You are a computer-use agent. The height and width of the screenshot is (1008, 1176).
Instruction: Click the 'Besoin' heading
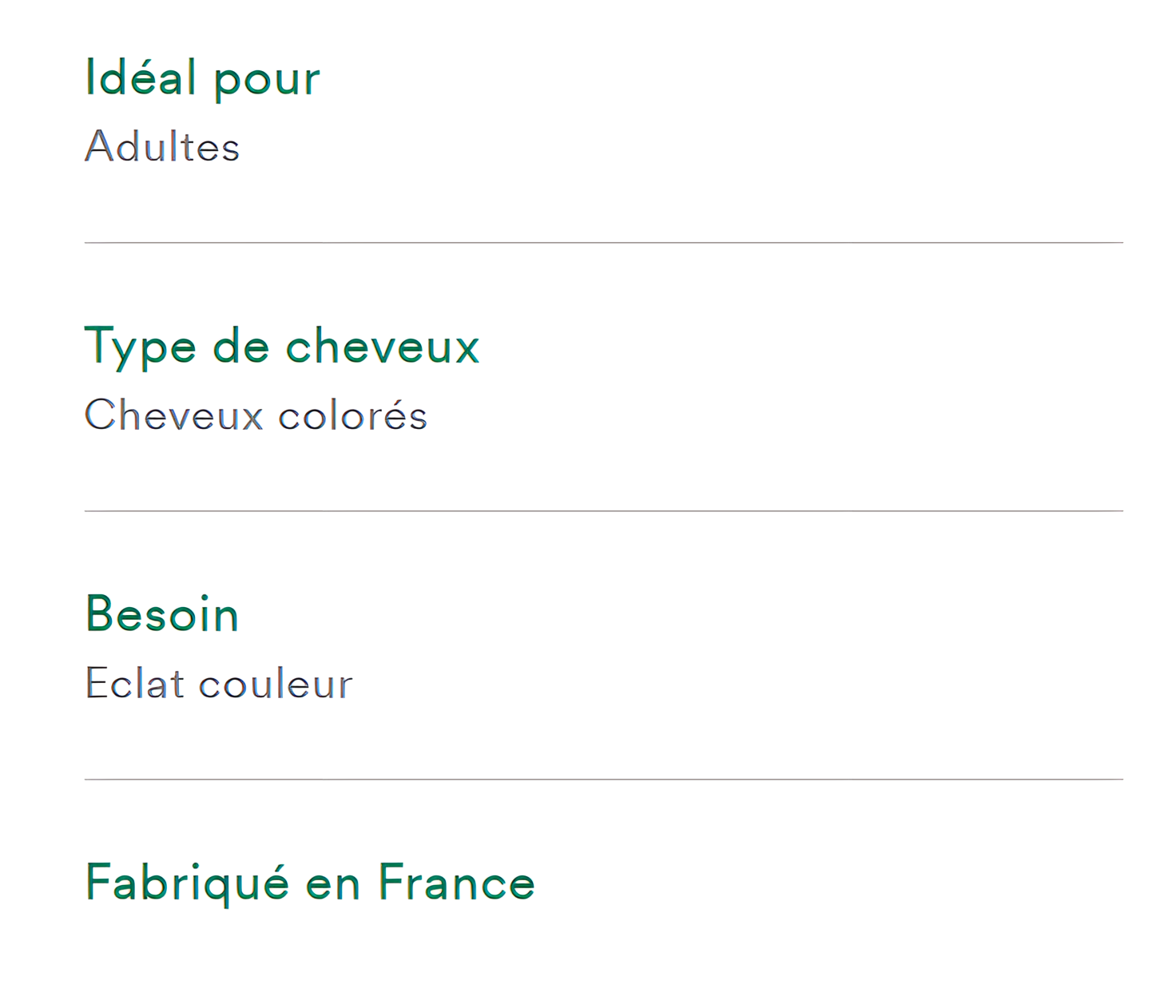coord(162,615)
